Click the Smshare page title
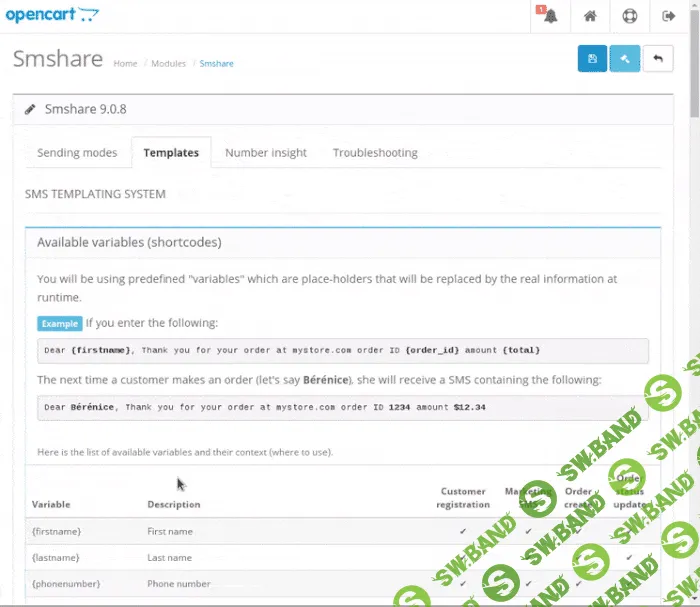The image size is (700, 607). coord(58,58)
